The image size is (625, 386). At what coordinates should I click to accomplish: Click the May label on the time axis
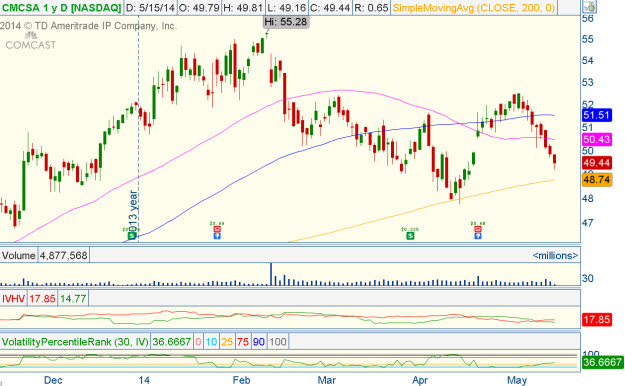(x=517, y=380)
